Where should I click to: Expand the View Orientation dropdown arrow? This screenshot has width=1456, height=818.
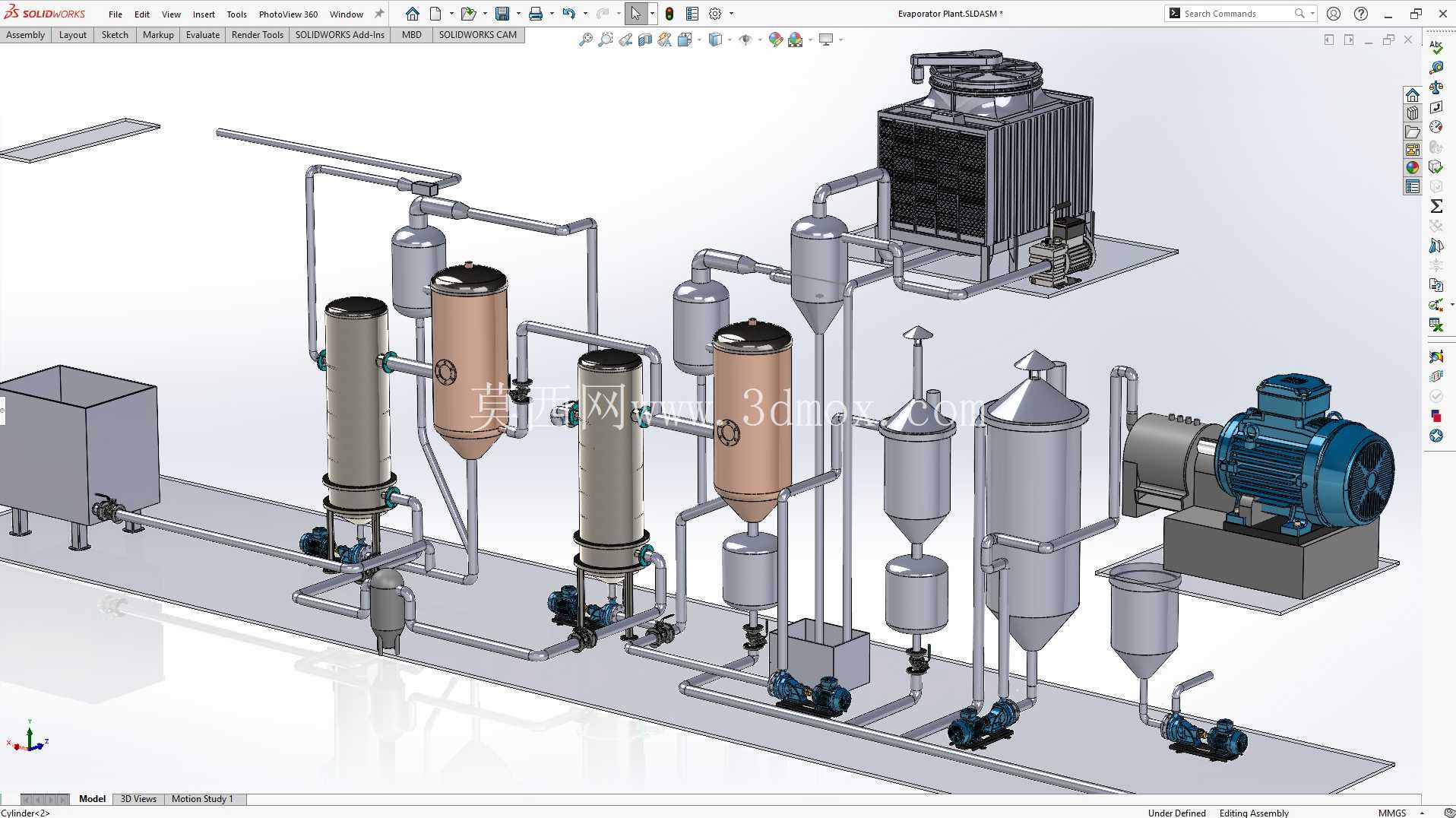[699, 40]
